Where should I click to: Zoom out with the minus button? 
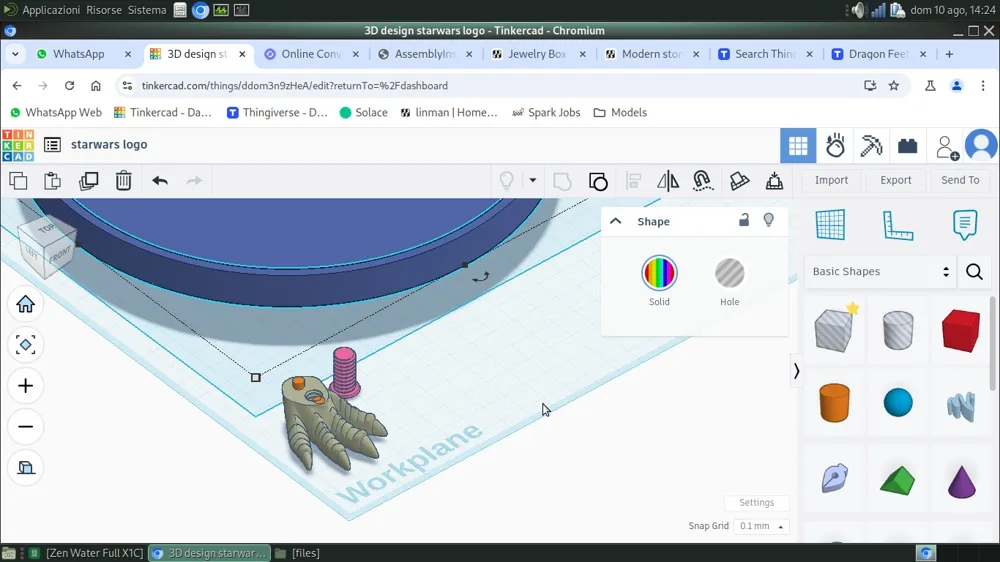(26, 427)
